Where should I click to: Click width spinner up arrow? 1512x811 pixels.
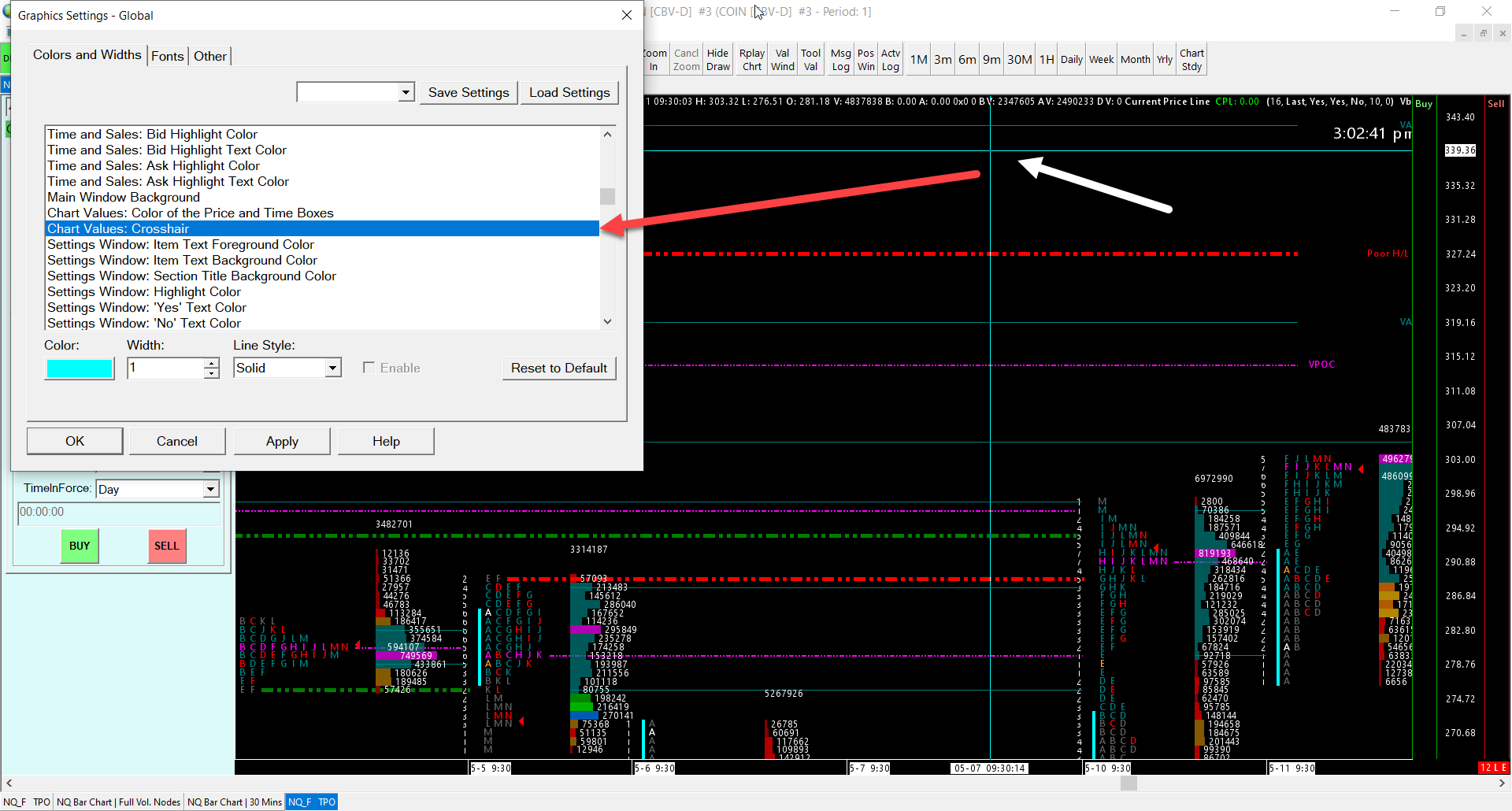211,363
